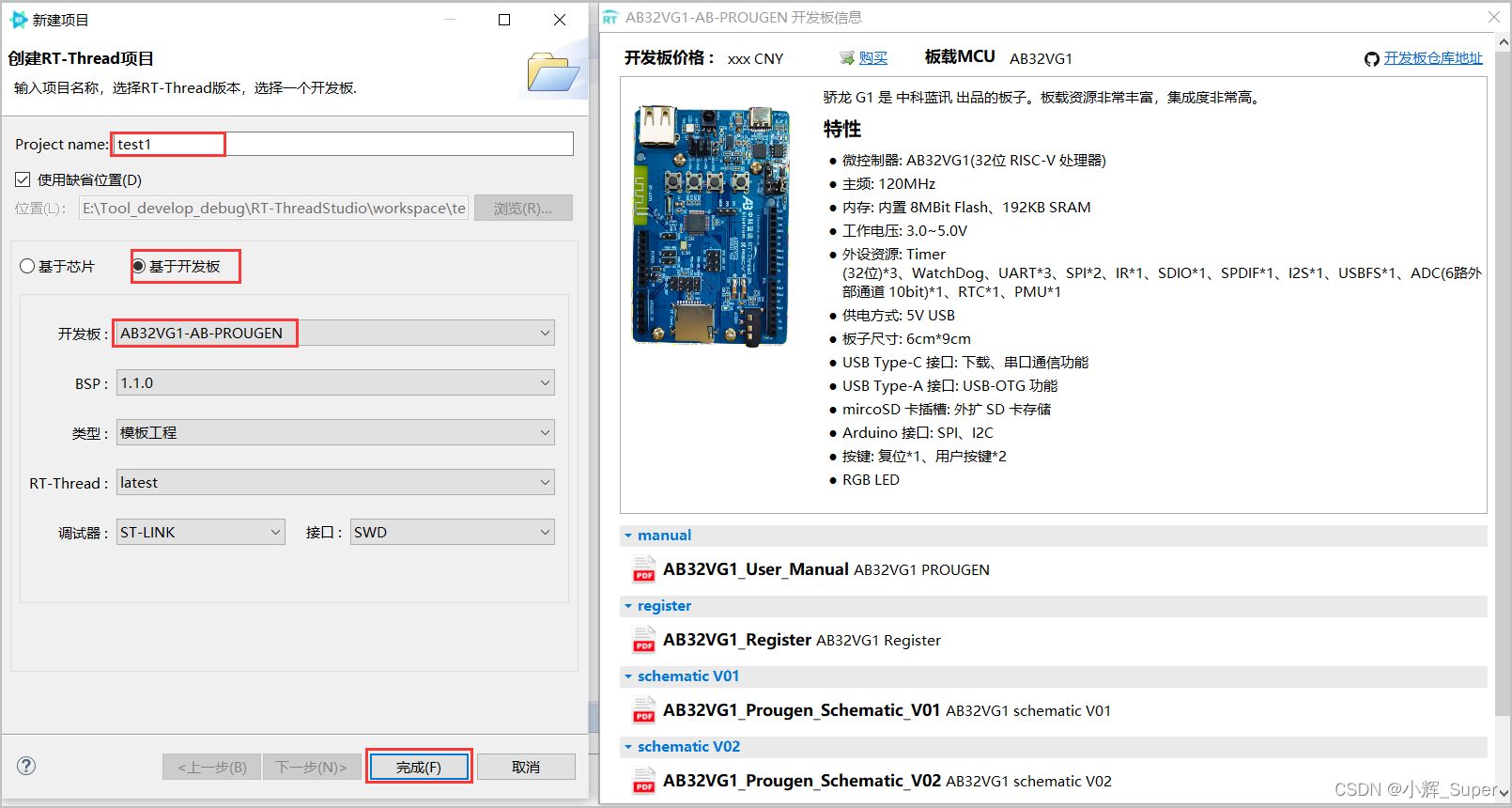Screen dimensions: 1512x808
Task: Open the project type dropdown
Action: click(335, 432)
